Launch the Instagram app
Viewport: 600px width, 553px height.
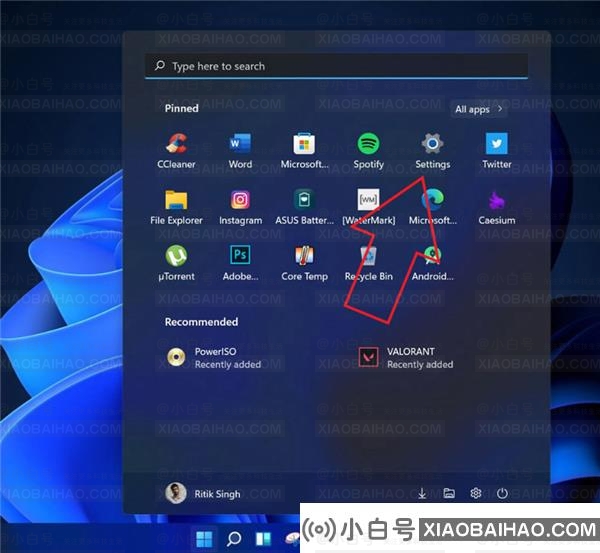(240, 207)
